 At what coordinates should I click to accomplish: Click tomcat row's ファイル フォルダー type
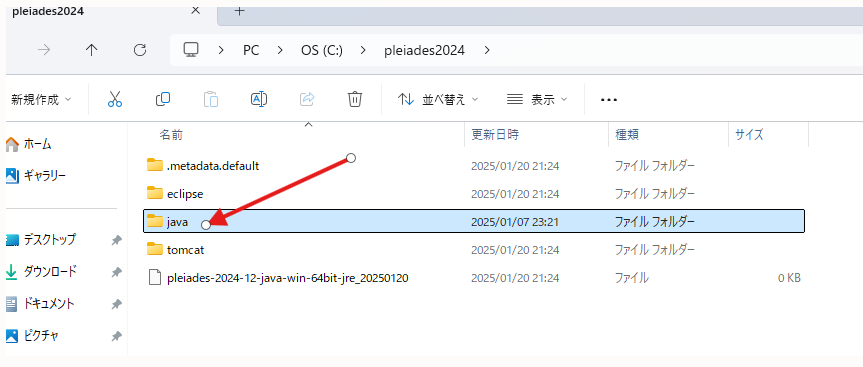(654, 250)
